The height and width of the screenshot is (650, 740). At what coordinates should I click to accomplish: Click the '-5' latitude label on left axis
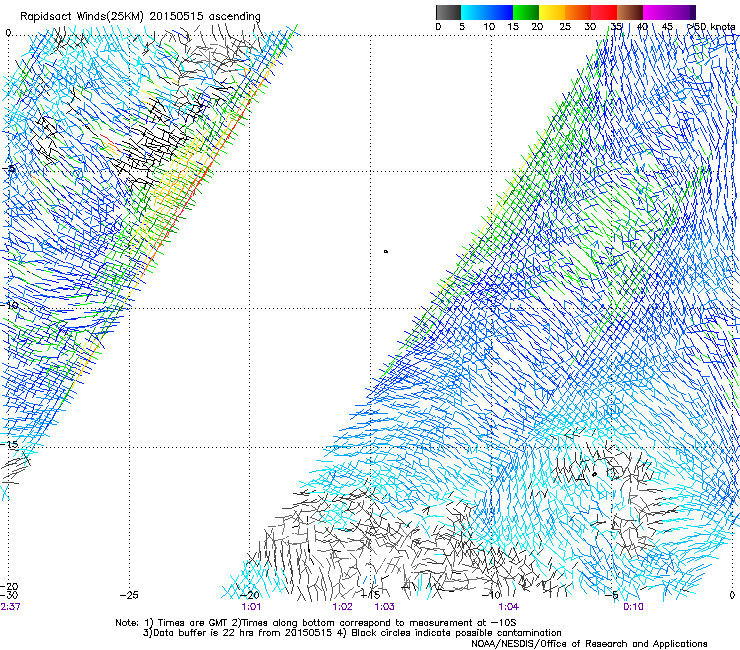pos(10,168)
